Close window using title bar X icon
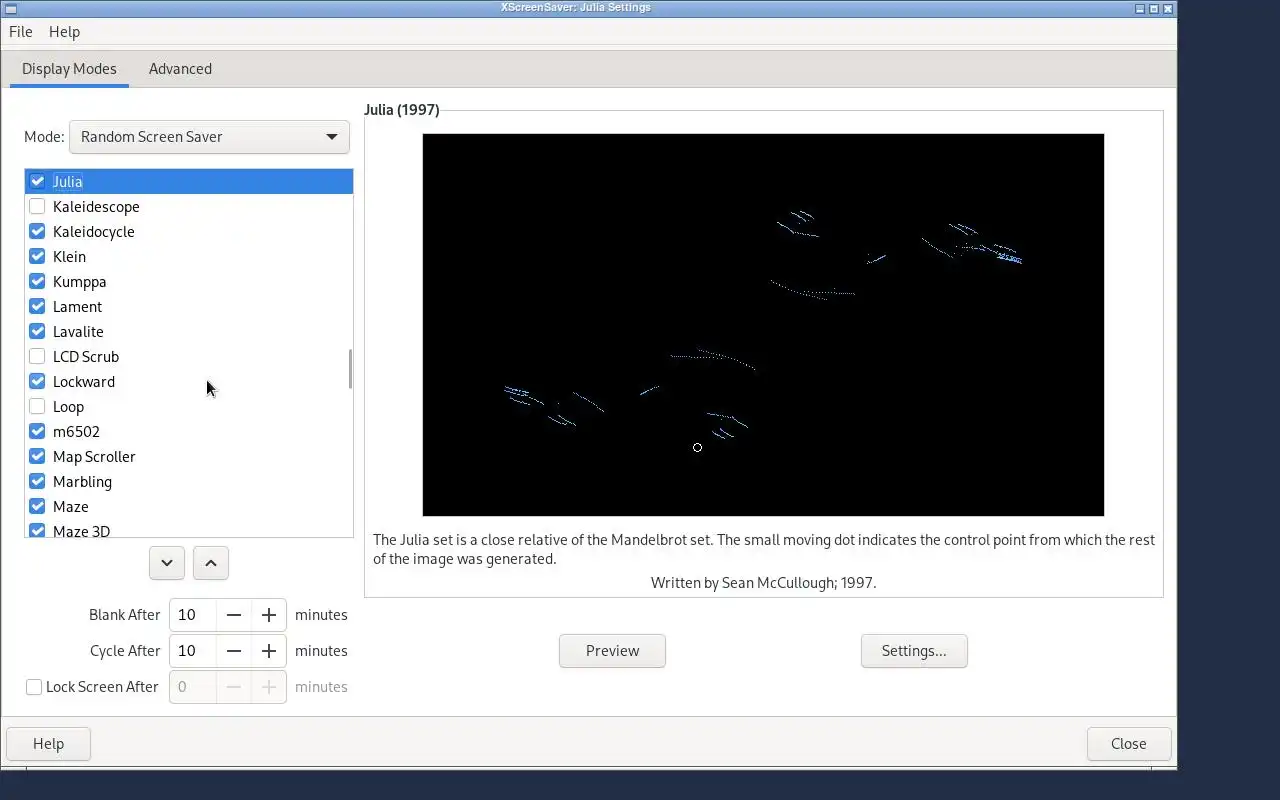1280x800 pixels. pyautogui.click(x=1168, y=8)
